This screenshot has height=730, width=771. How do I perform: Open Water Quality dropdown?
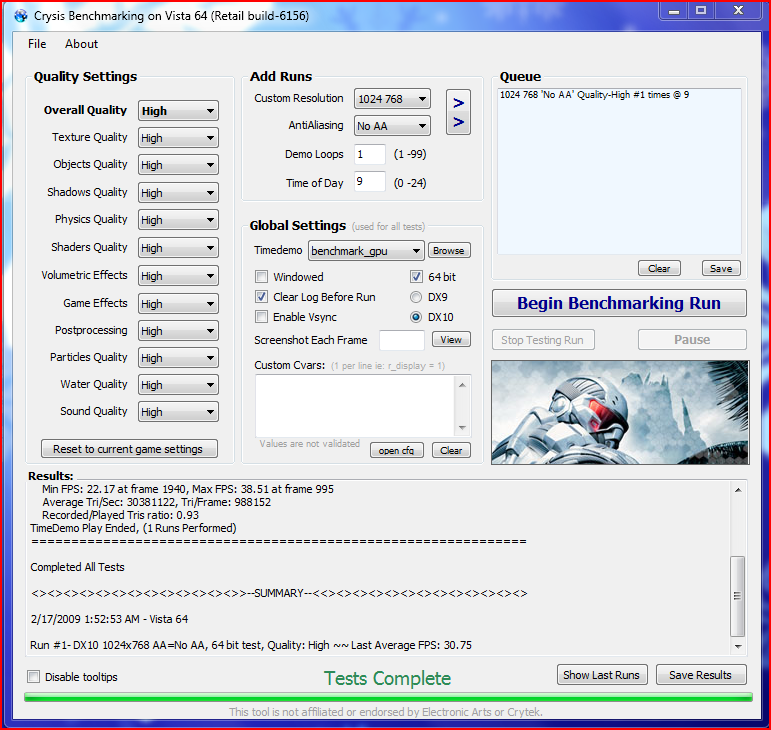pos(178,385)
